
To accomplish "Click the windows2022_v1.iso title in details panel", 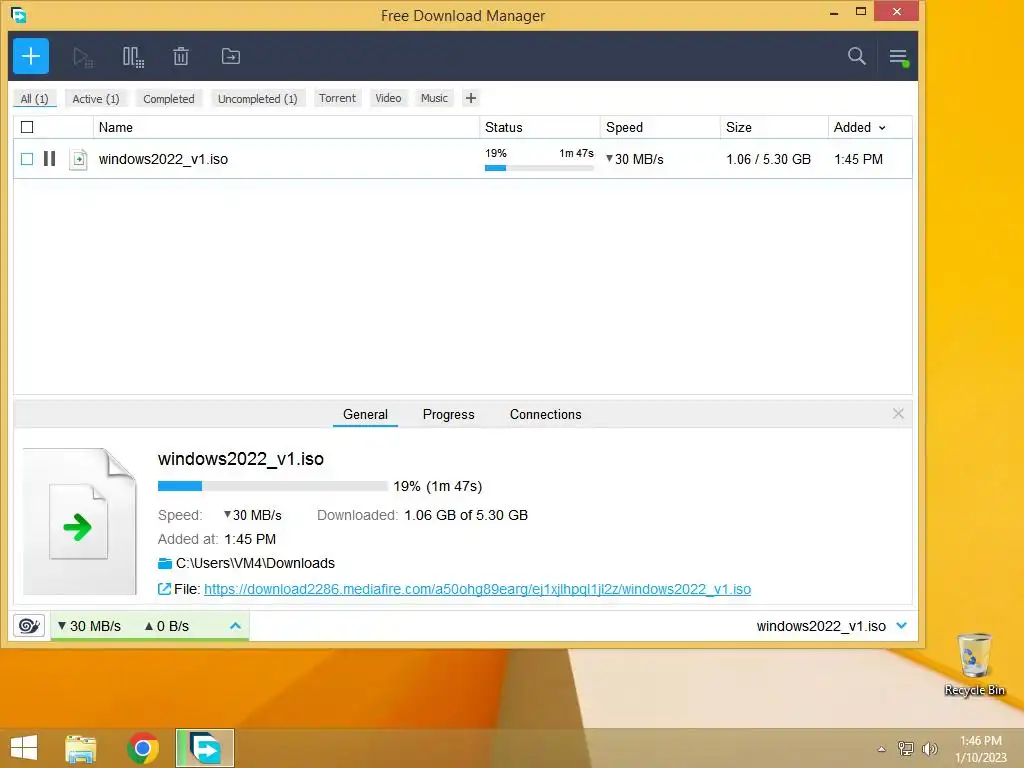I will tap(240, 458).
